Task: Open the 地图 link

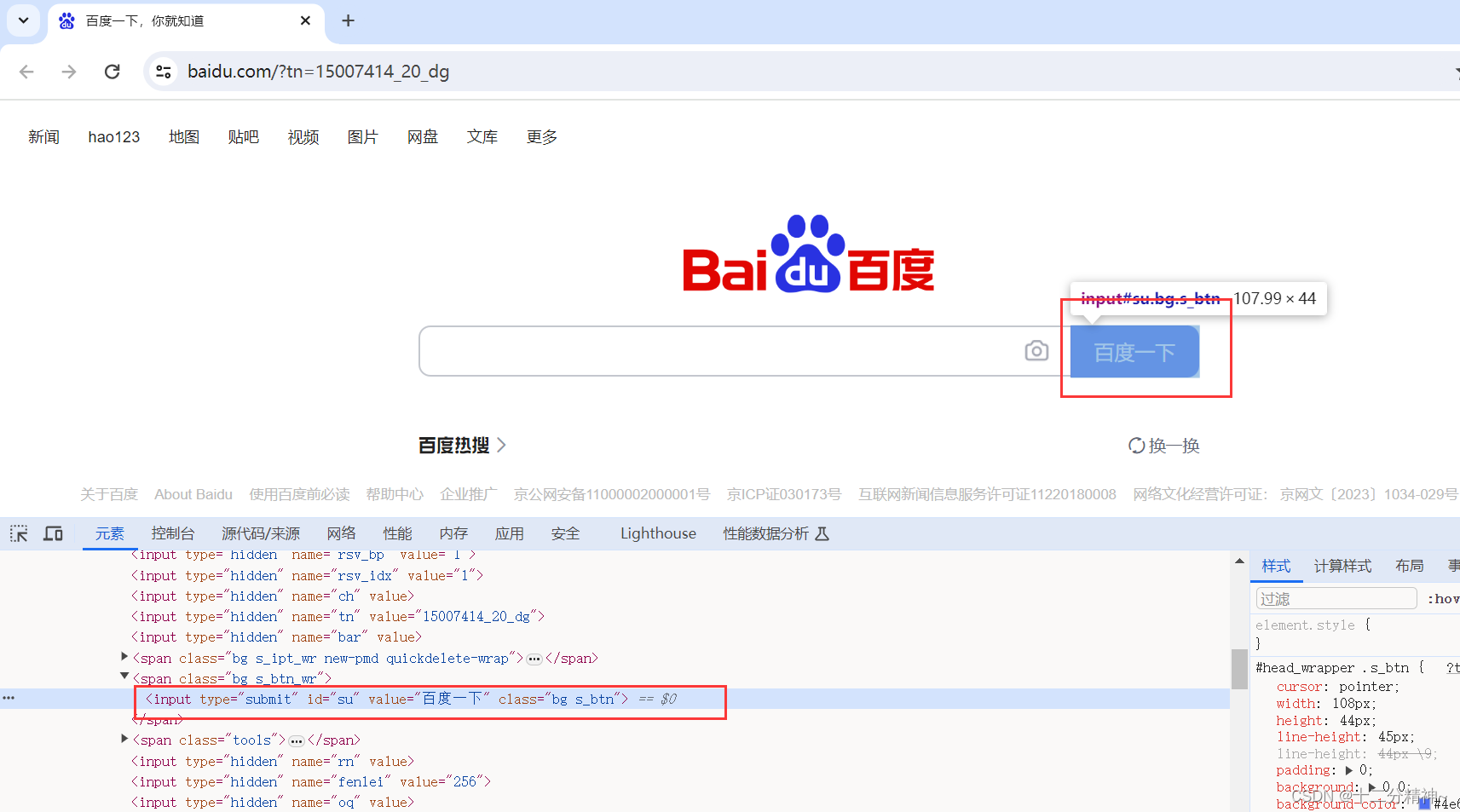Action: point(184,137)
